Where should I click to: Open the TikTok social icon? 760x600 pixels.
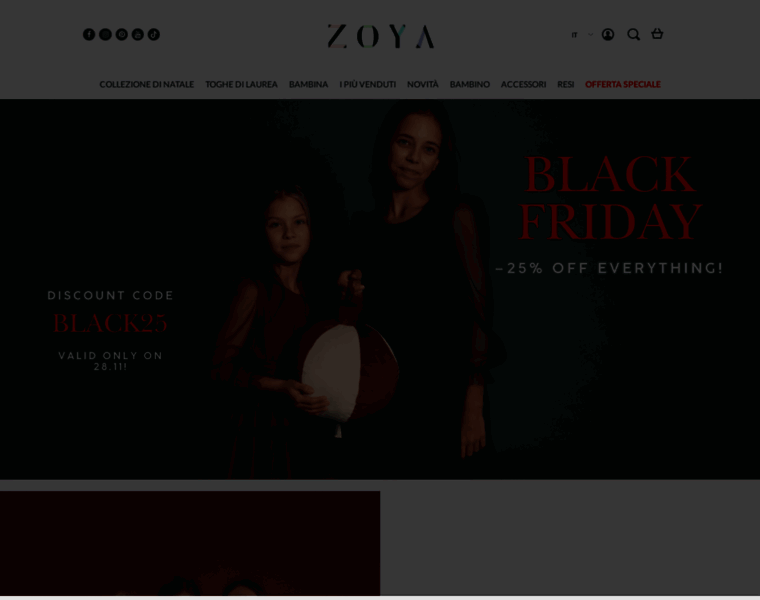pos(154,34)
